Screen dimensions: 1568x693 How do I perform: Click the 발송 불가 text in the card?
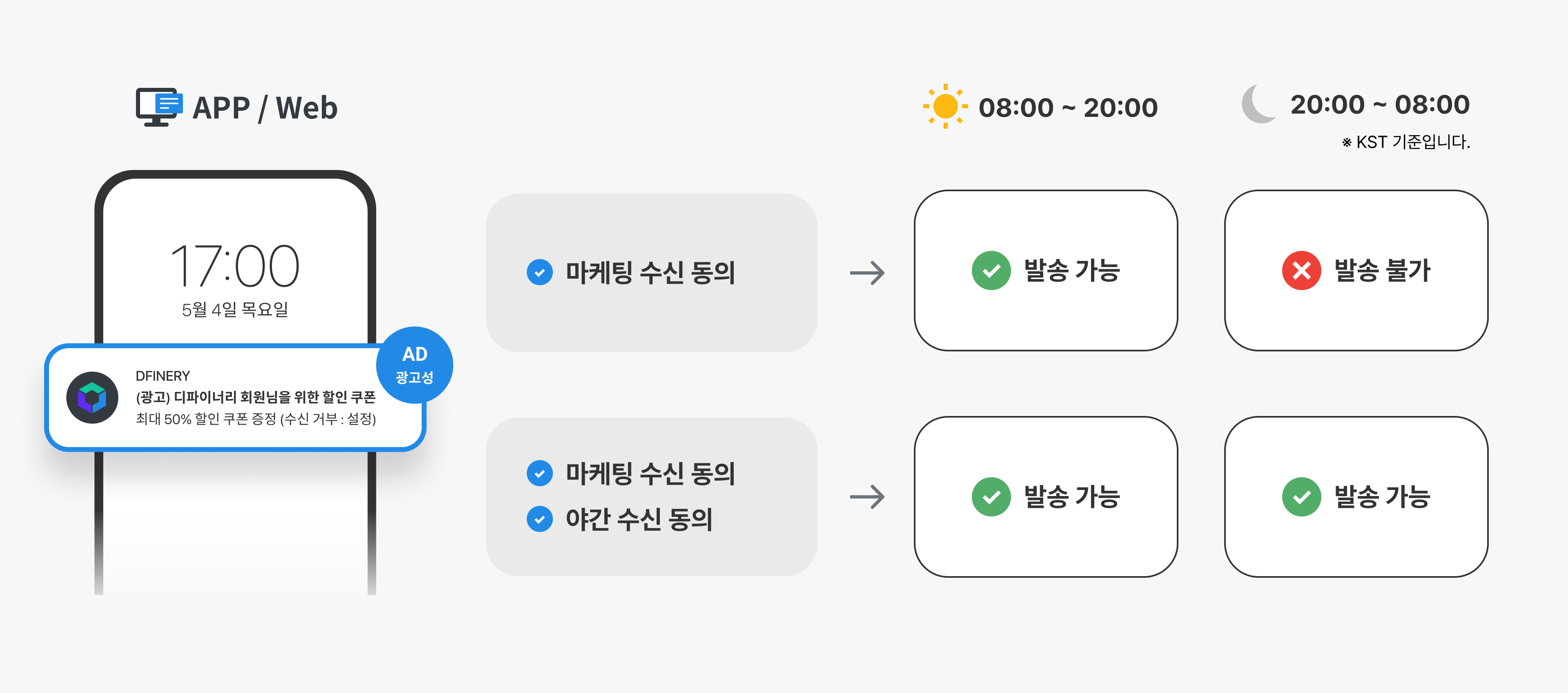[1382, 270]
